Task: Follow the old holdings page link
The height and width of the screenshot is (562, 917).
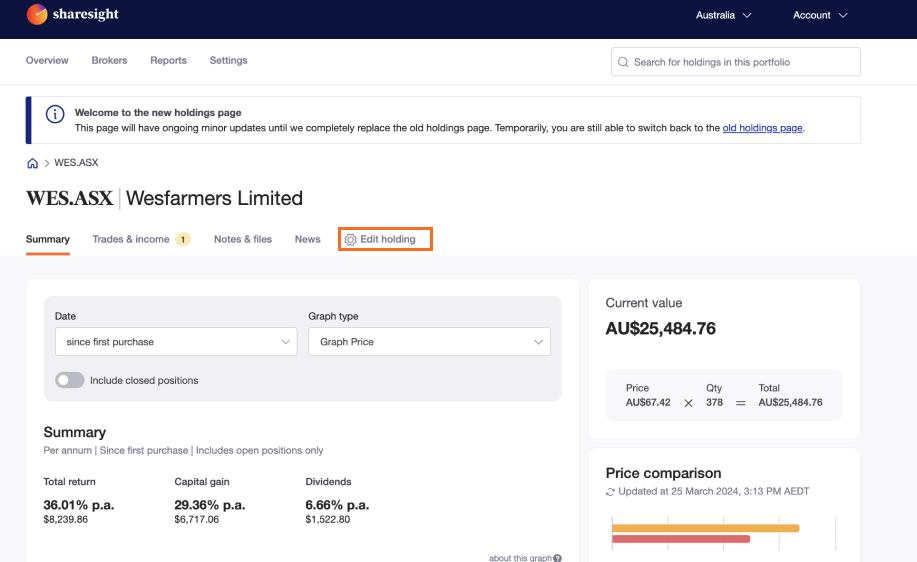Action: click(x=763, y=128)
